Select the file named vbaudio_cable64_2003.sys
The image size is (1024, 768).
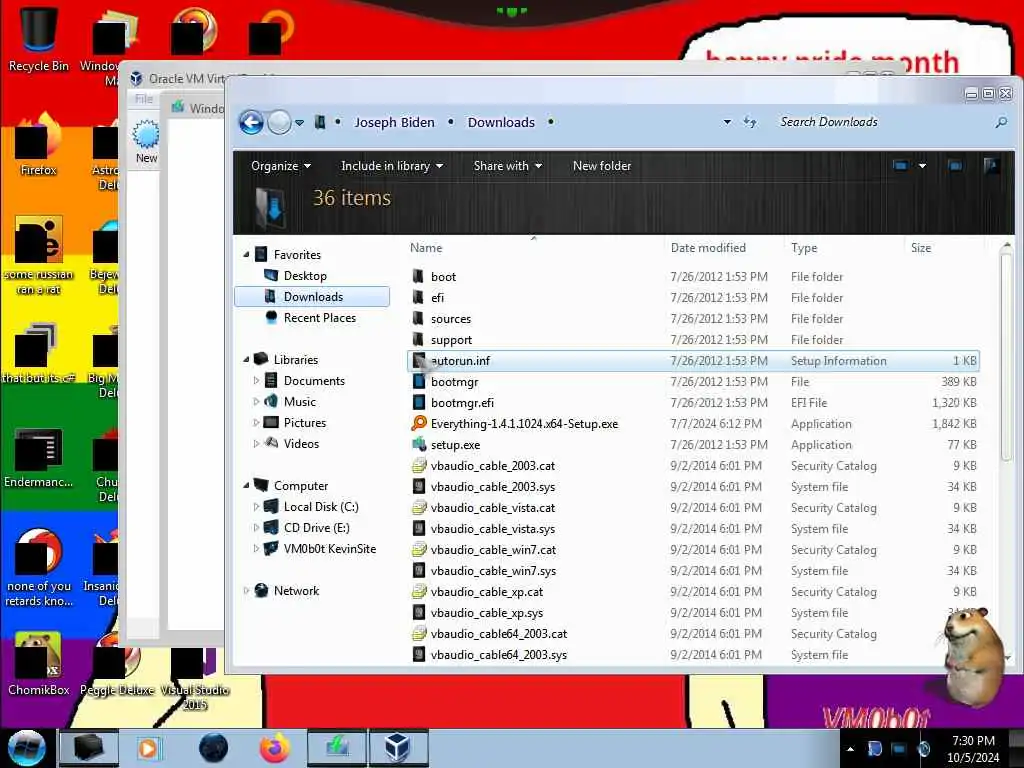[x=498, y=654]
